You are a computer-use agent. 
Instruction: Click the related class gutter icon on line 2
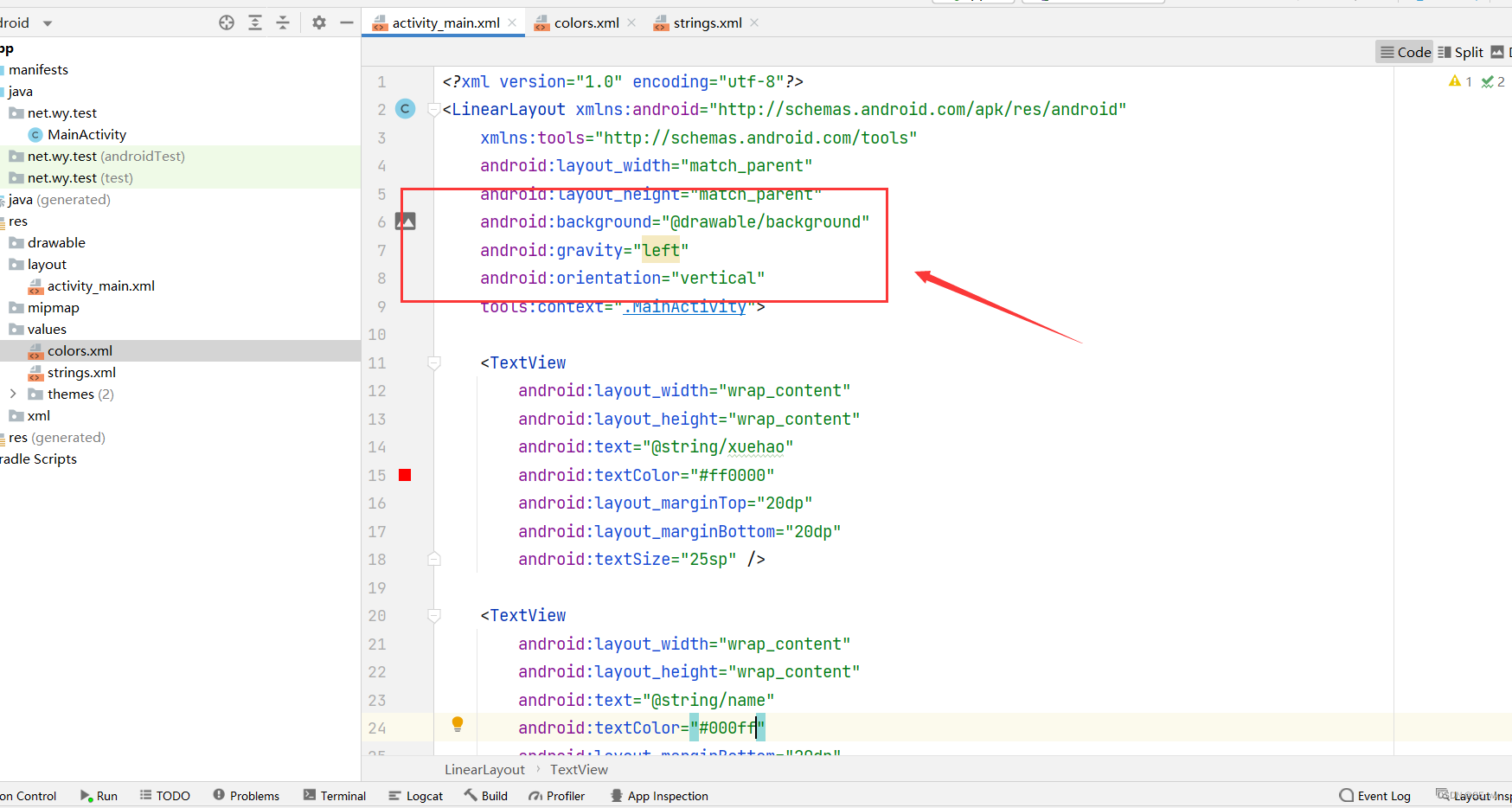pos(405,109)
